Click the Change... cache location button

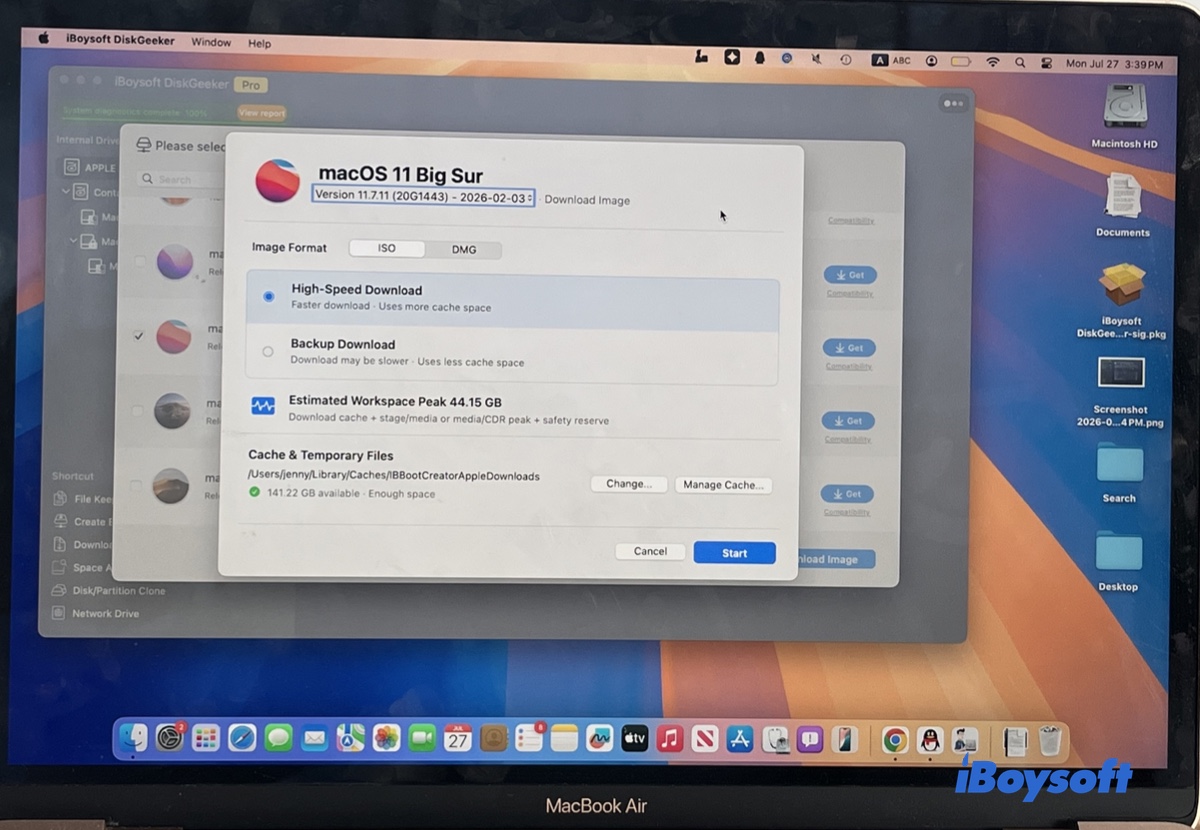[629, 484]
